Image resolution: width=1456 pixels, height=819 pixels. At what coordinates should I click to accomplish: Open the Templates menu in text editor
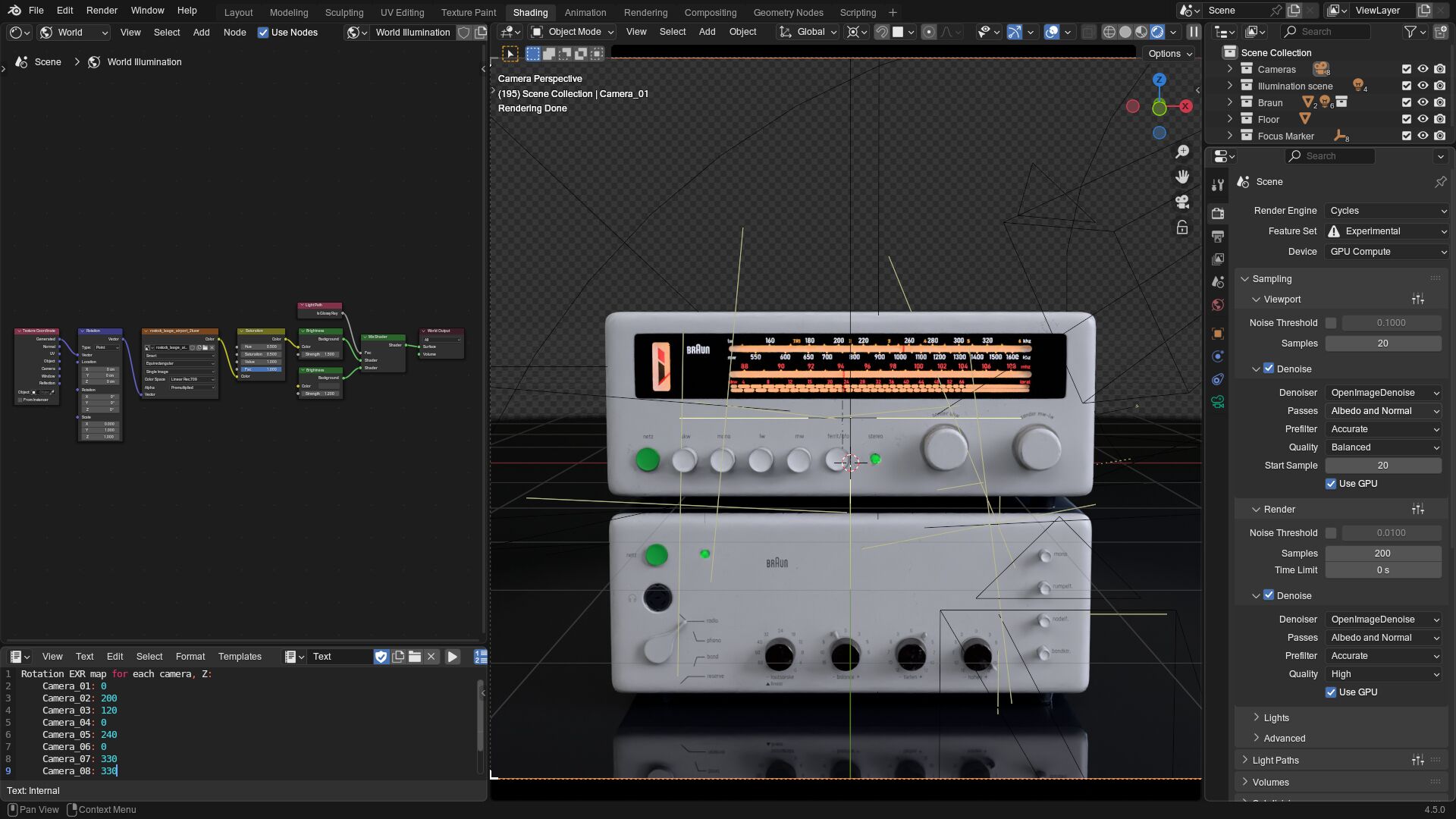pos(240,657)
